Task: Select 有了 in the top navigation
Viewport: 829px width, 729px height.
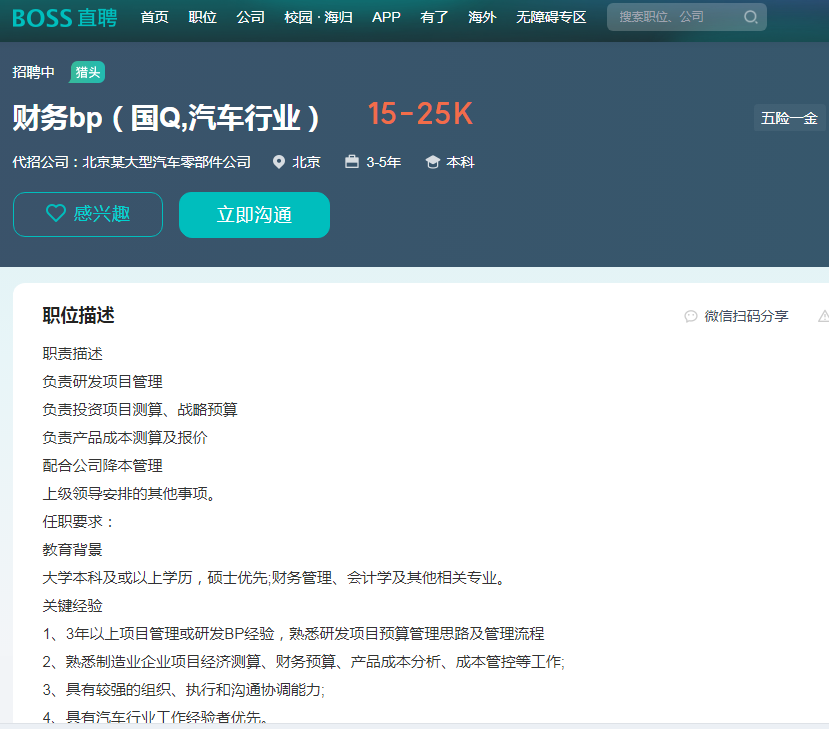Action: point(434,17)
